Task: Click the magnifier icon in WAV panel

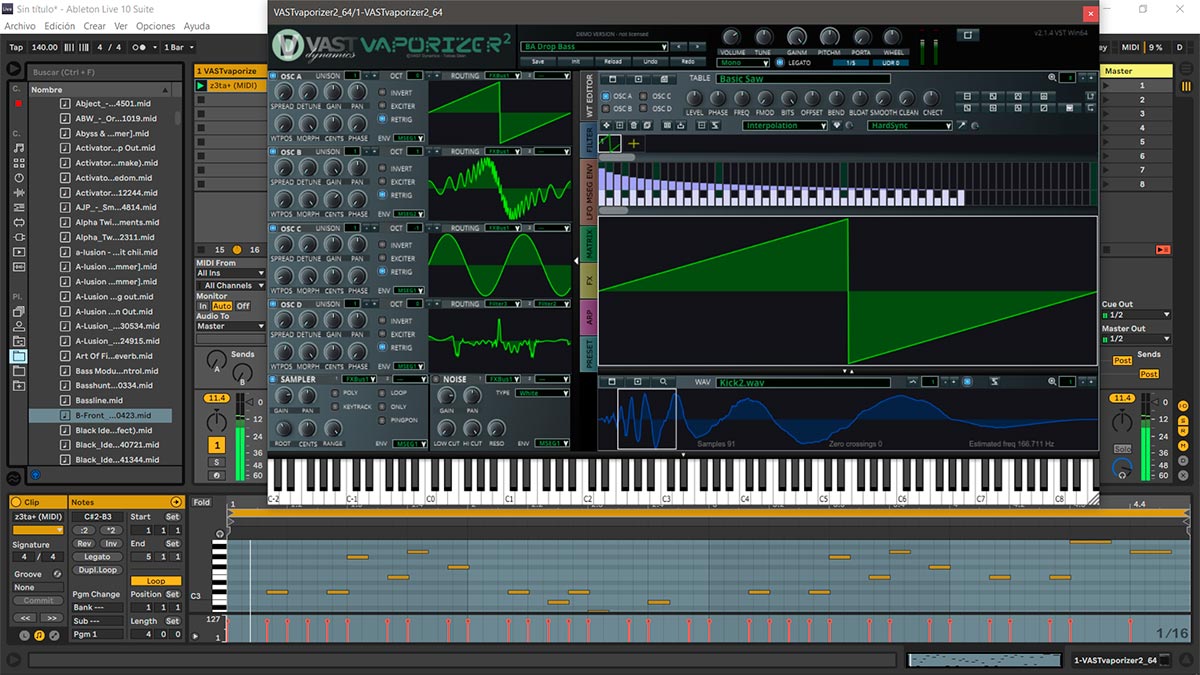Action: (663, 382)
